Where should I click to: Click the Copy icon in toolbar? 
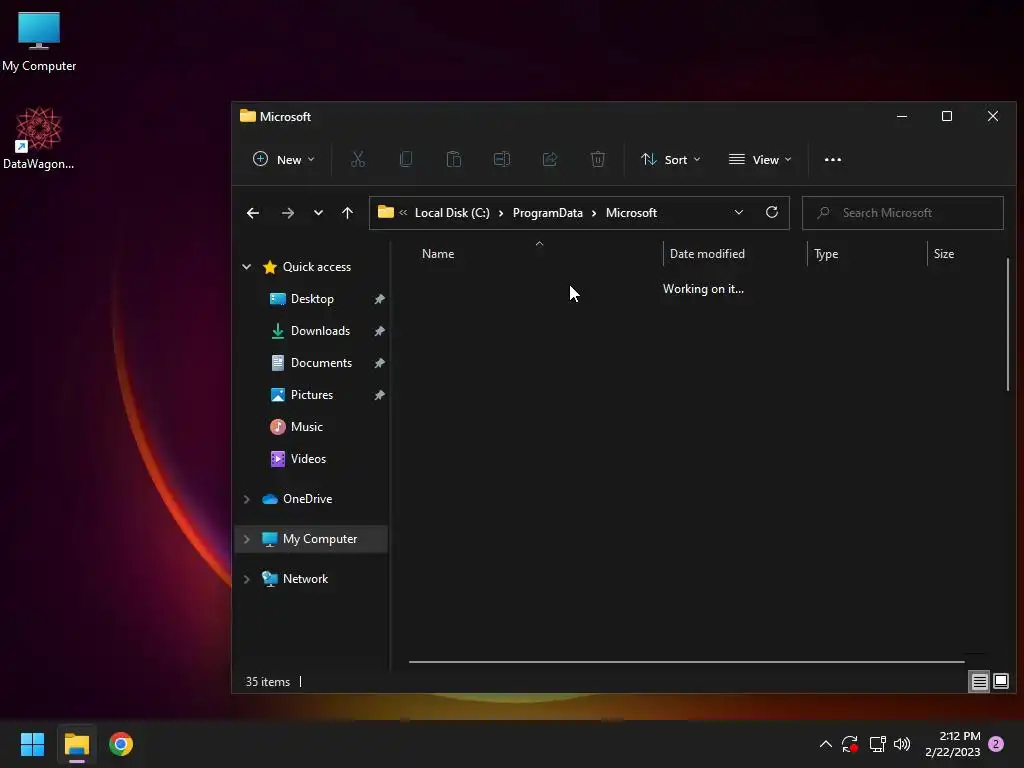pyautogui.click(x=406, y=159)
